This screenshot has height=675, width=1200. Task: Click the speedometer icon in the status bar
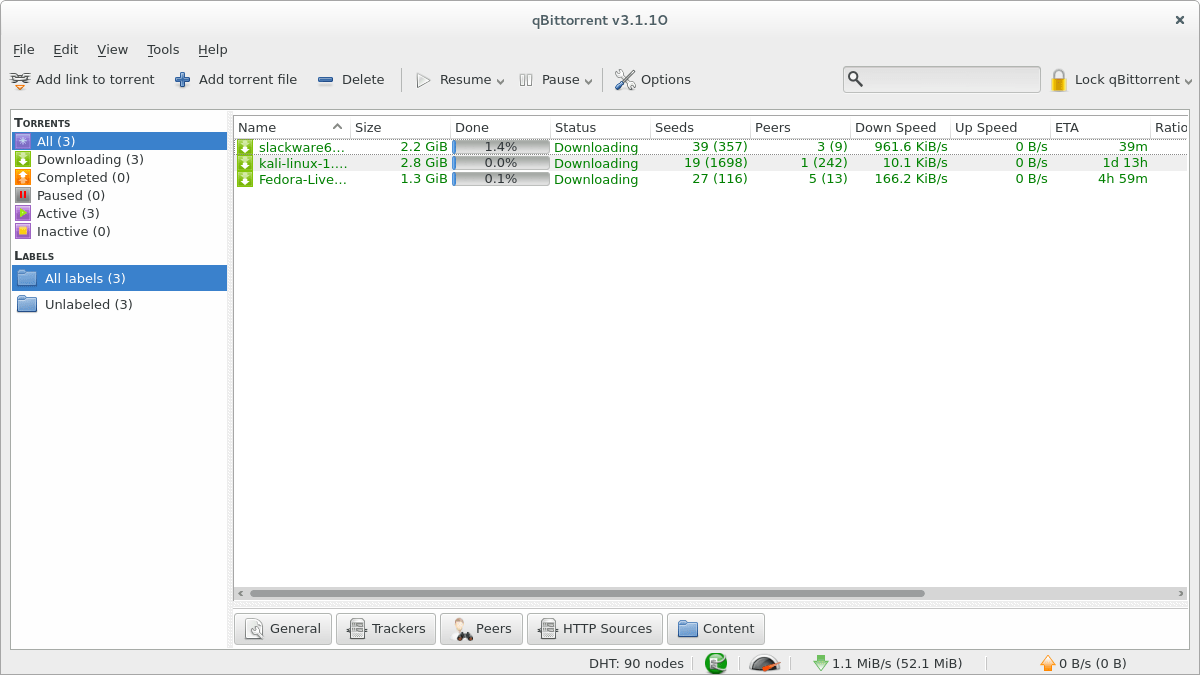pos(763,663)
